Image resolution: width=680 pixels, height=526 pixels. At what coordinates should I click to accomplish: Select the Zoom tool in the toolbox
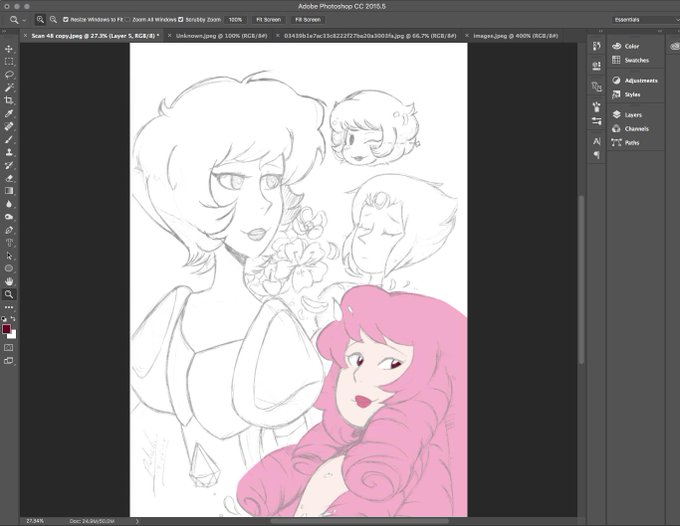click(9, 294)
